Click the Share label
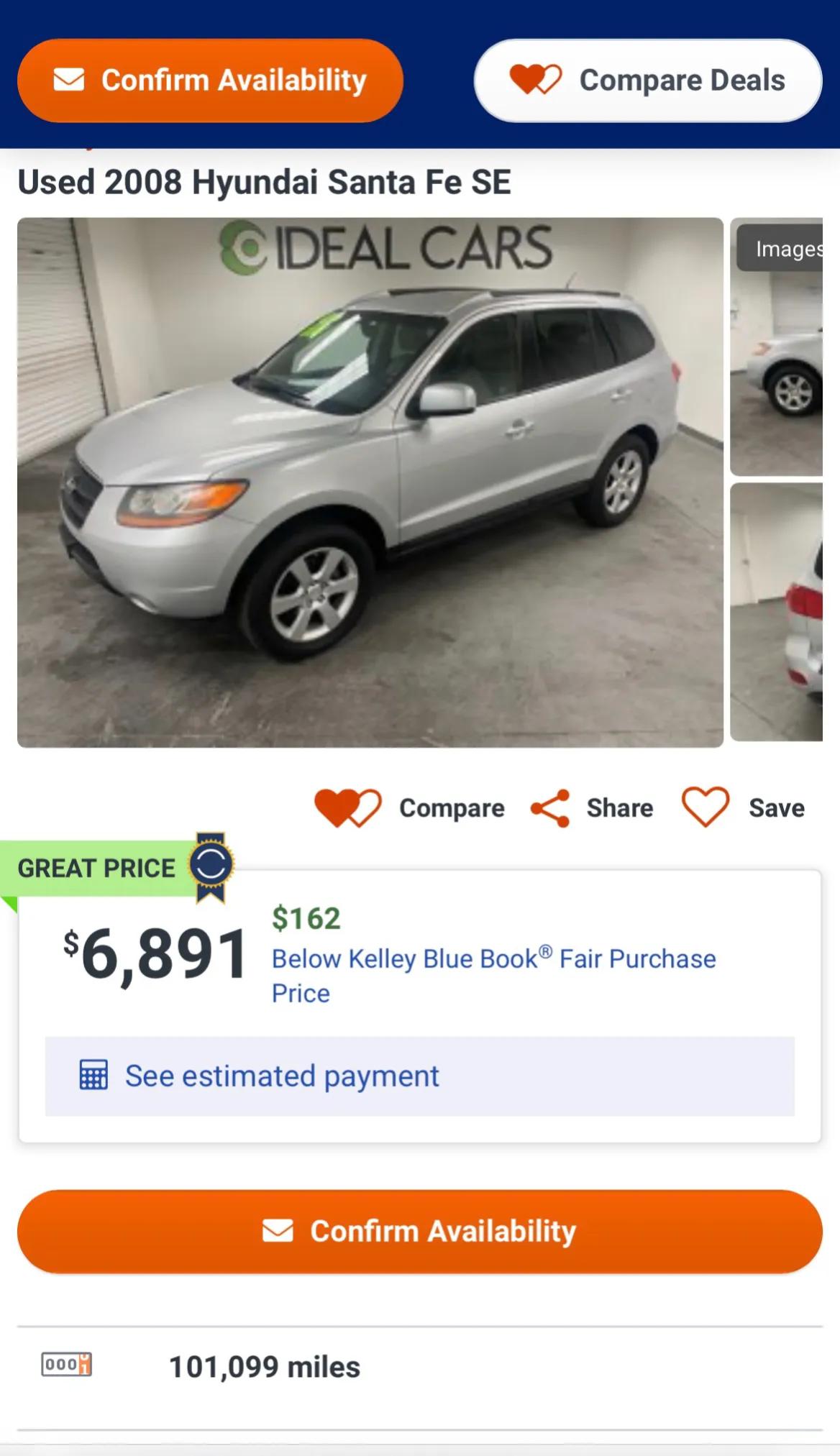The height and width of the screenshot is (1456, 840). tap(620, 808)
